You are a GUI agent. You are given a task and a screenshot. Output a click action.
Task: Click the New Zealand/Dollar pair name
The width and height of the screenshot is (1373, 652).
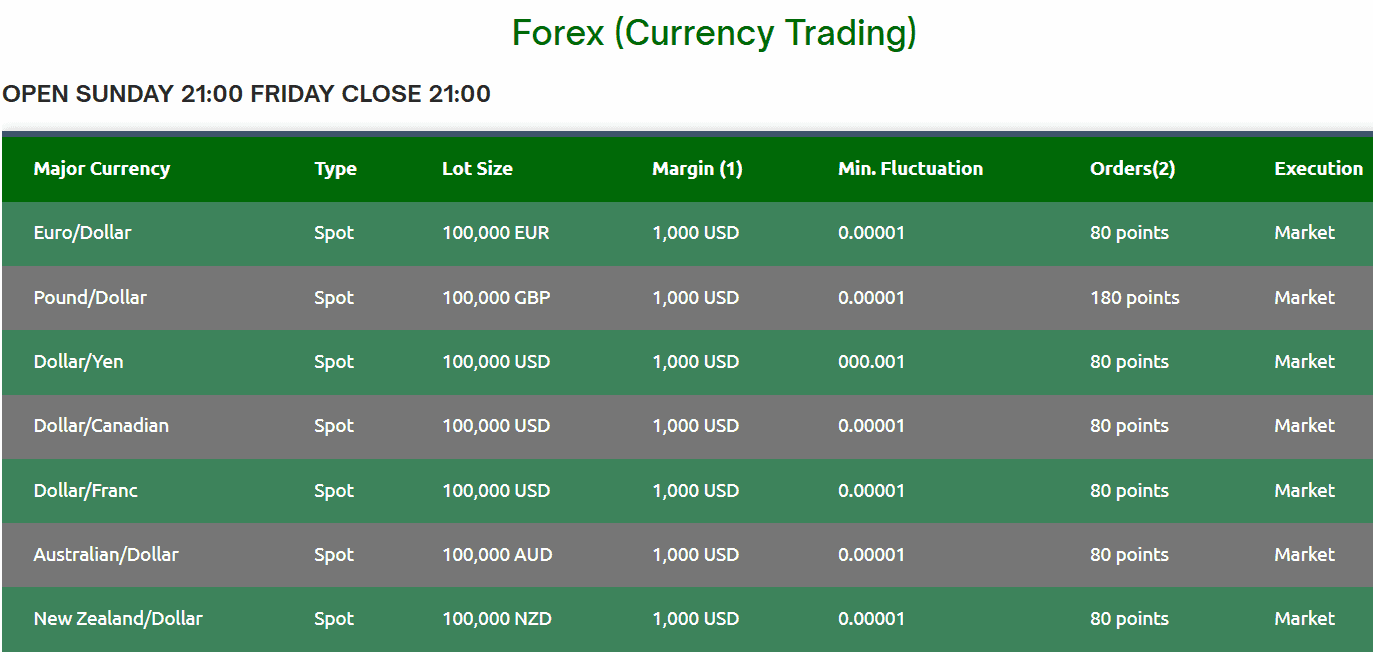[118, 619]
